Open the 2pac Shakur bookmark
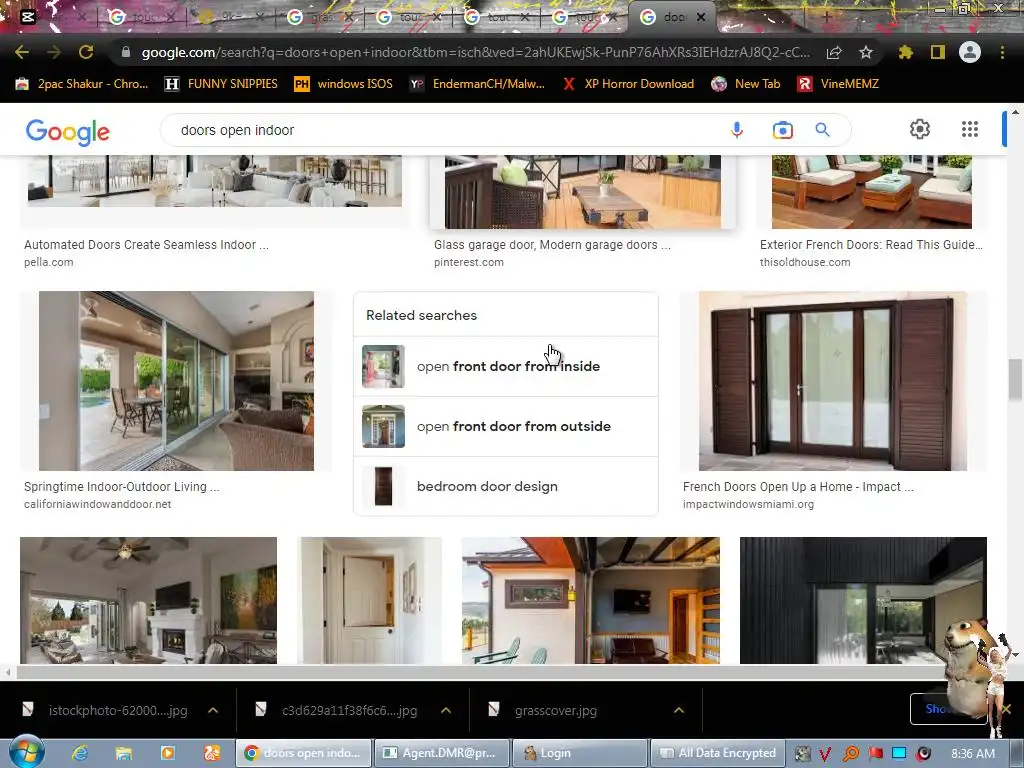The image size is (1024, 768). [82, 84]
